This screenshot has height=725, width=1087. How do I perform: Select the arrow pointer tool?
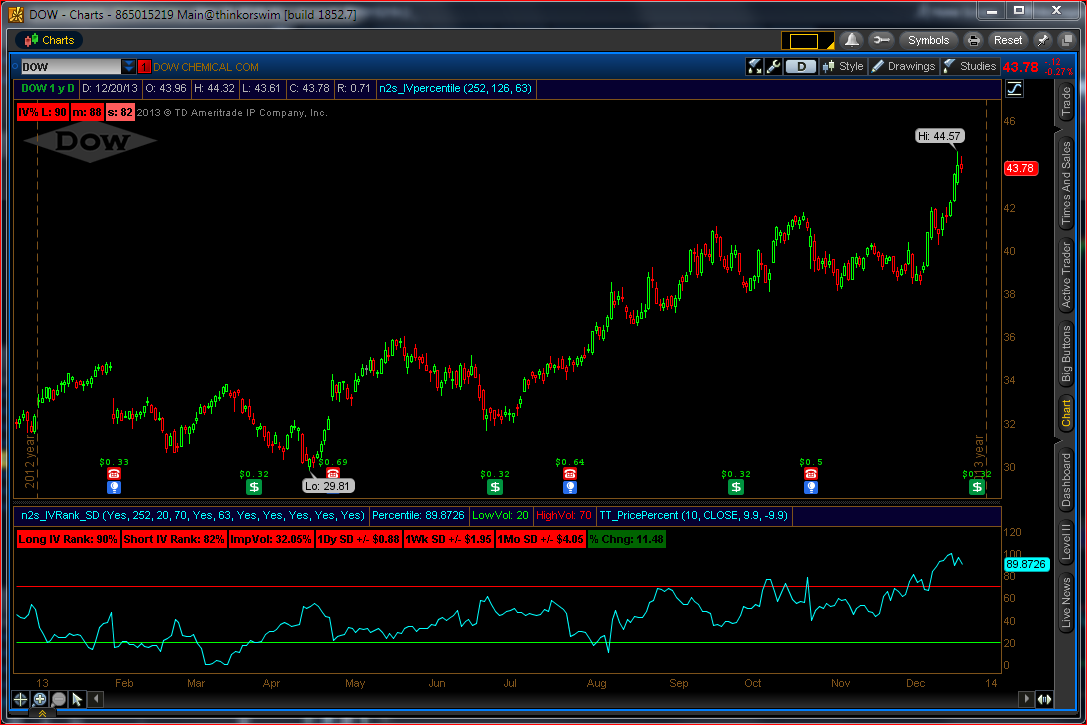coord(78,699)
